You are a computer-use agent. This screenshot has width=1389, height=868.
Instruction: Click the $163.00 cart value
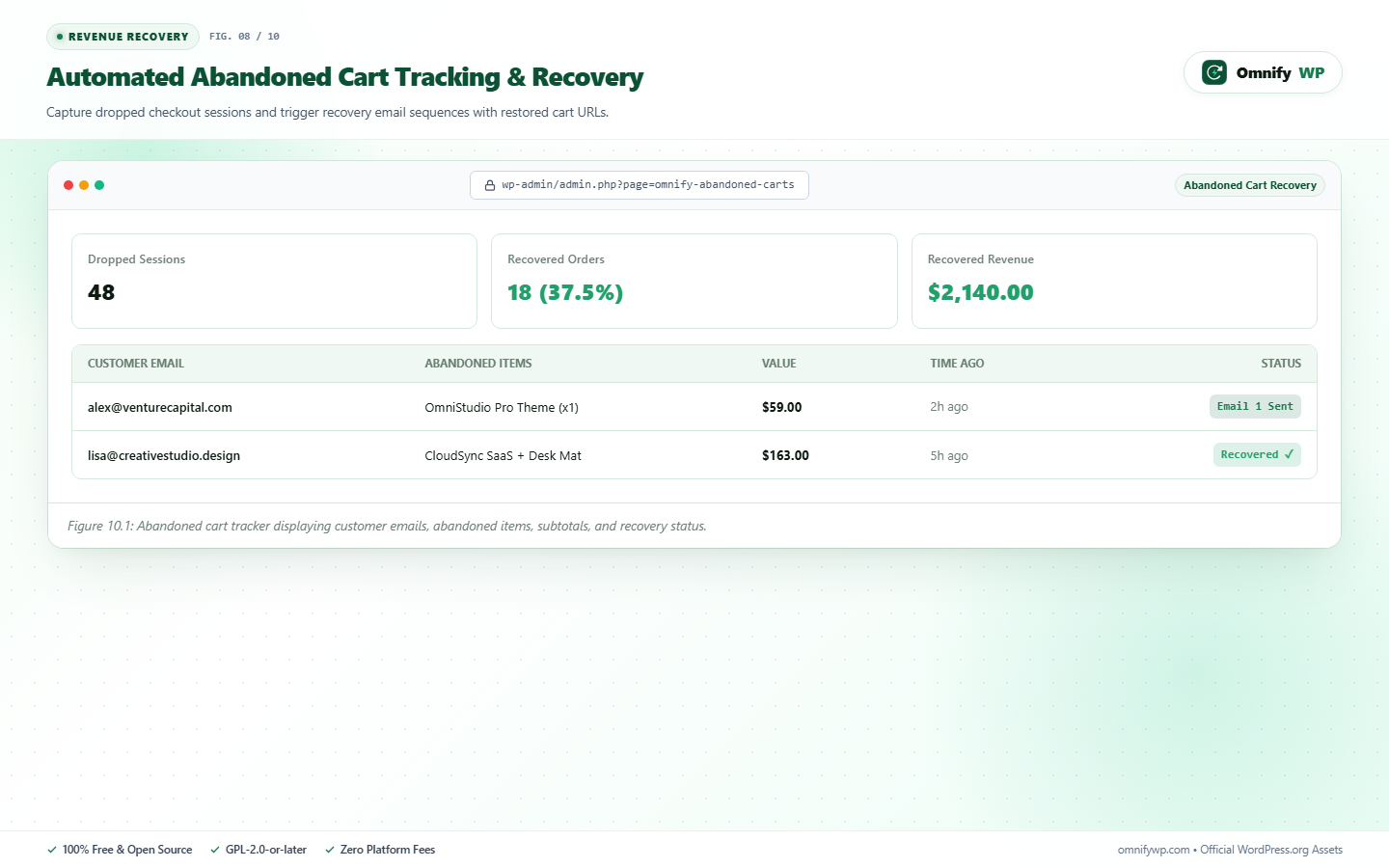(x=786, y=455)
